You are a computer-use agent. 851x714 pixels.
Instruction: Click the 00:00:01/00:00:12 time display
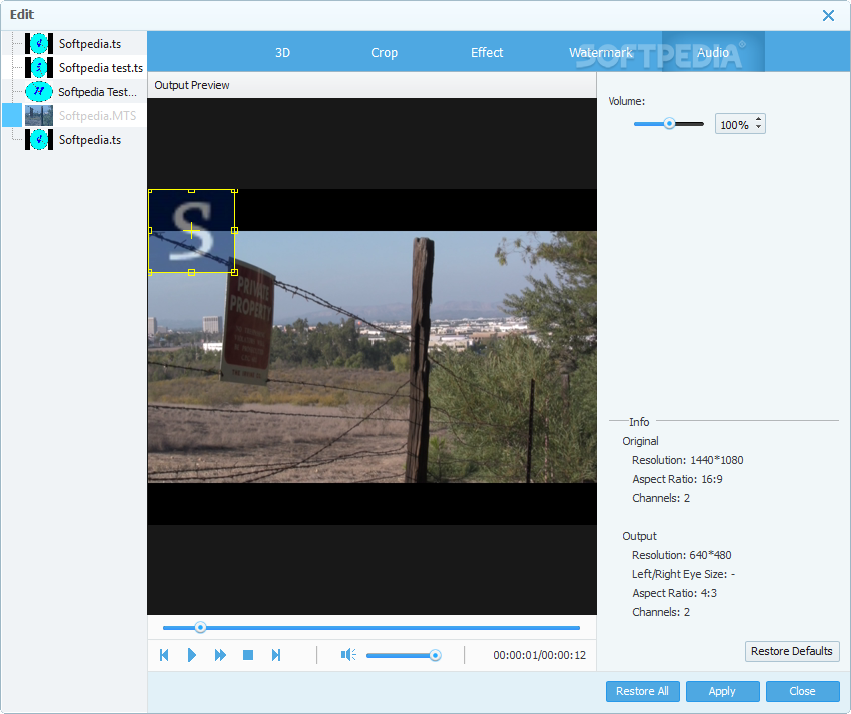[539, 655]
